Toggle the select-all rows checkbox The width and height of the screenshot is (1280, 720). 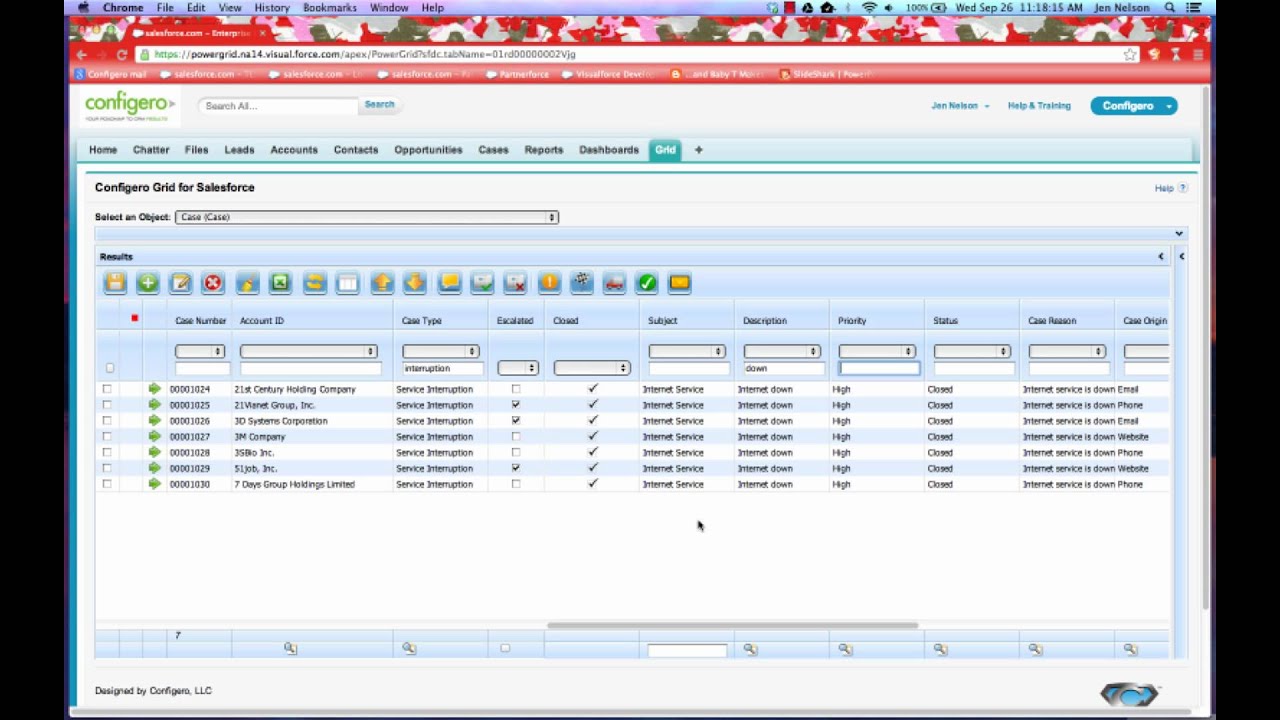tap(110, 368)
